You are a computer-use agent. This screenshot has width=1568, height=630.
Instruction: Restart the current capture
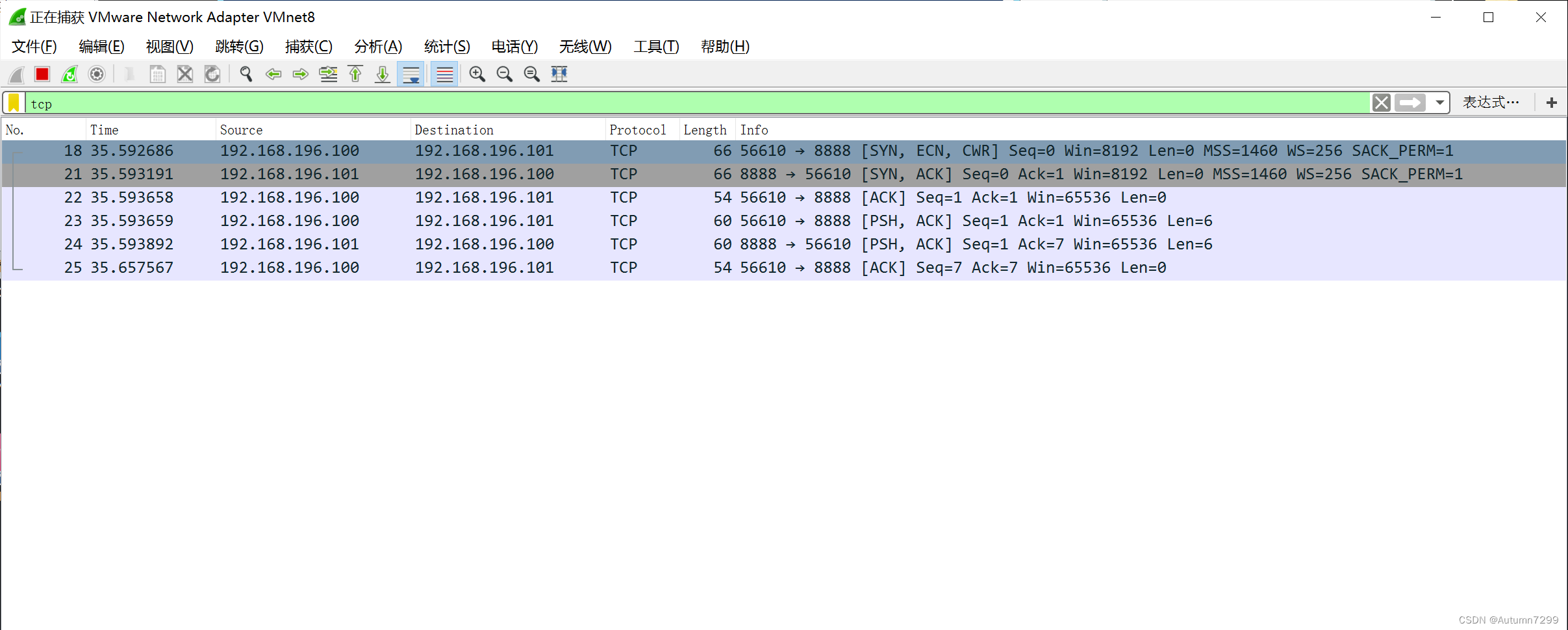(x=70, y=75)
